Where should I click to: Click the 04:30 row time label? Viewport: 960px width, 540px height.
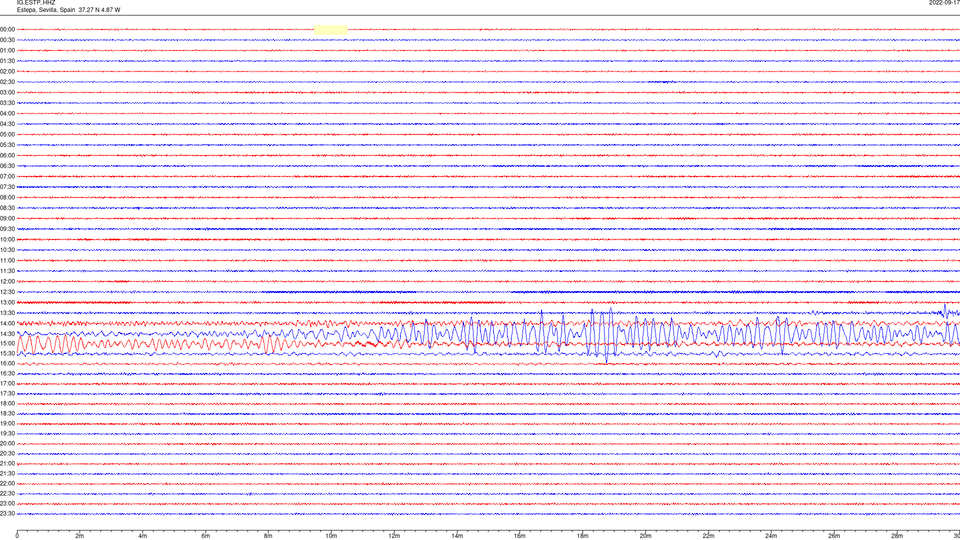(x=7, y=124)
